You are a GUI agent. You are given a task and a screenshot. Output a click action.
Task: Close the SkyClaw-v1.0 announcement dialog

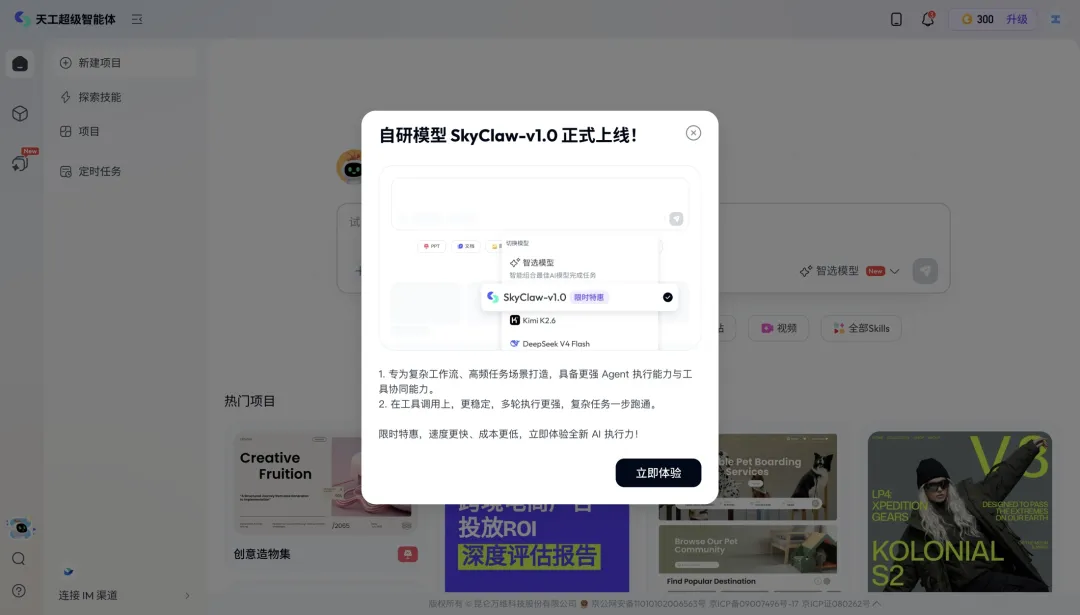click(x=693, y=133)
